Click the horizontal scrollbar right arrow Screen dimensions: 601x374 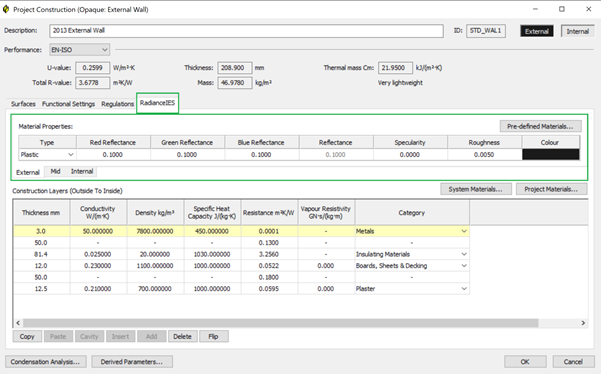[583, 323]
